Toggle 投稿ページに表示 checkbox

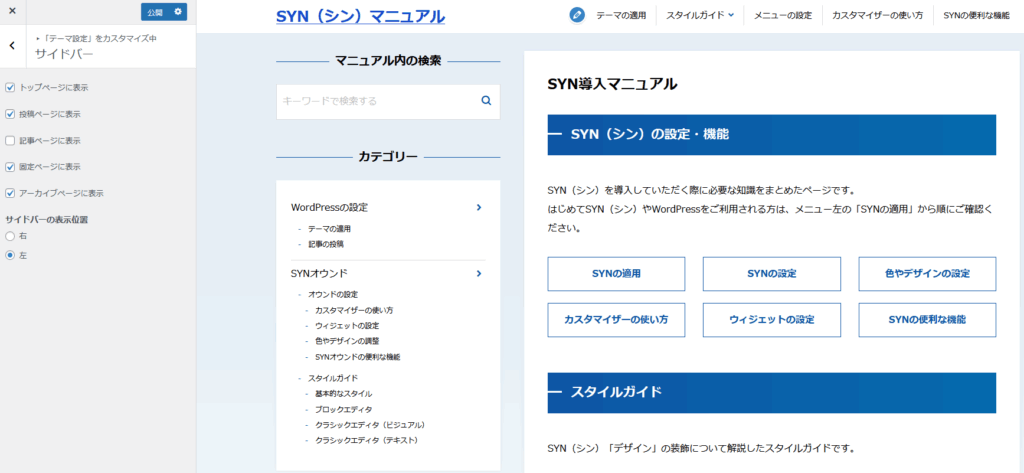(x=10, y=114)
